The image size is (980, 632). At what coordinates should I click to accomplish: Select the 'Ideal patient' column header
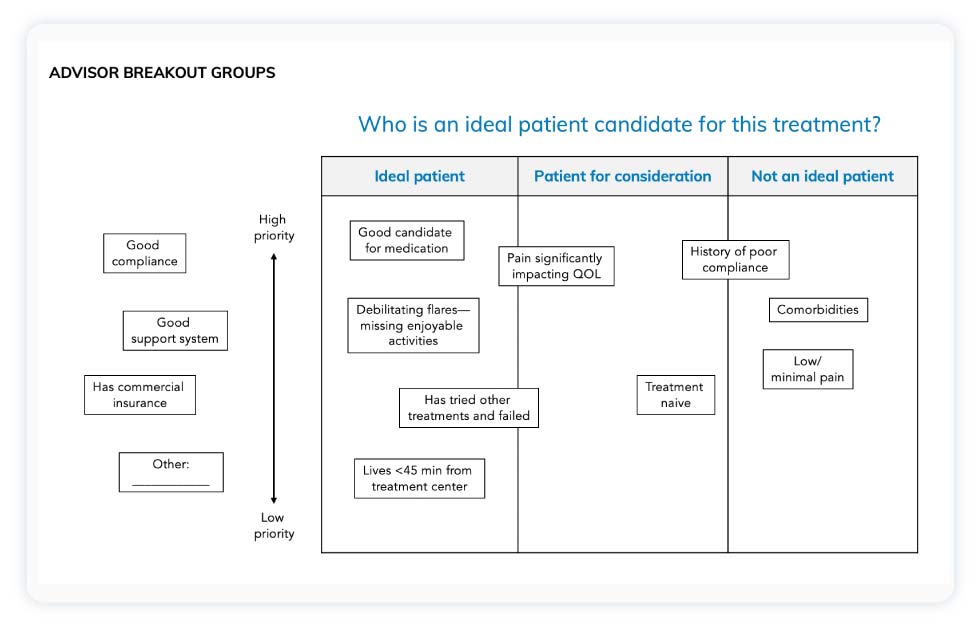click(x=419, y=176)
